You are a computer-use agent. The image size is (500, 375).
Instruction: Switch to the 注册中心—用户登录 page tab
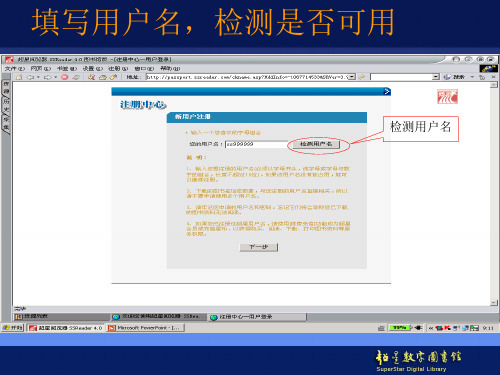(257, 317)
